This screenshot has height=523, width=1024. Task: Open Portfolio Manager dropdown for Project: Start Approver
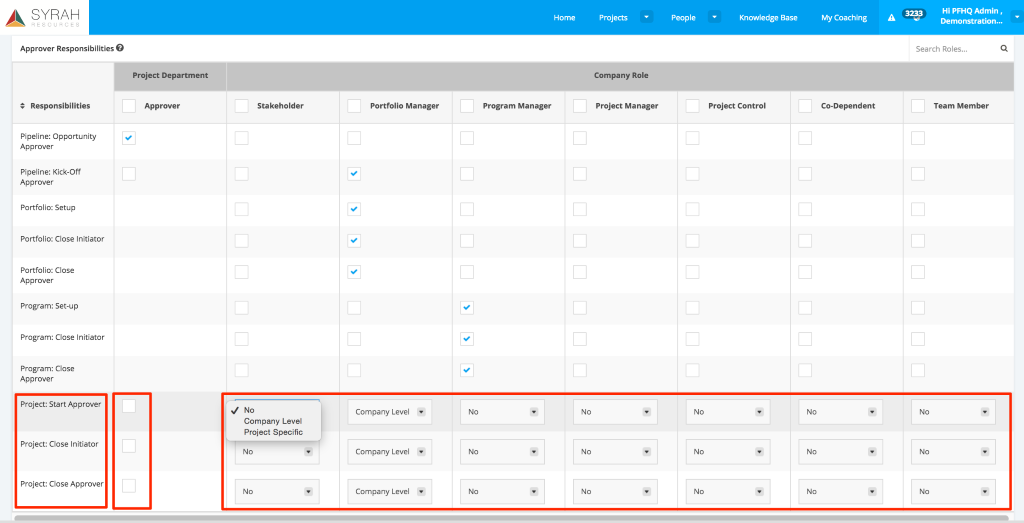pyautogui.click(x=390, y=412)
